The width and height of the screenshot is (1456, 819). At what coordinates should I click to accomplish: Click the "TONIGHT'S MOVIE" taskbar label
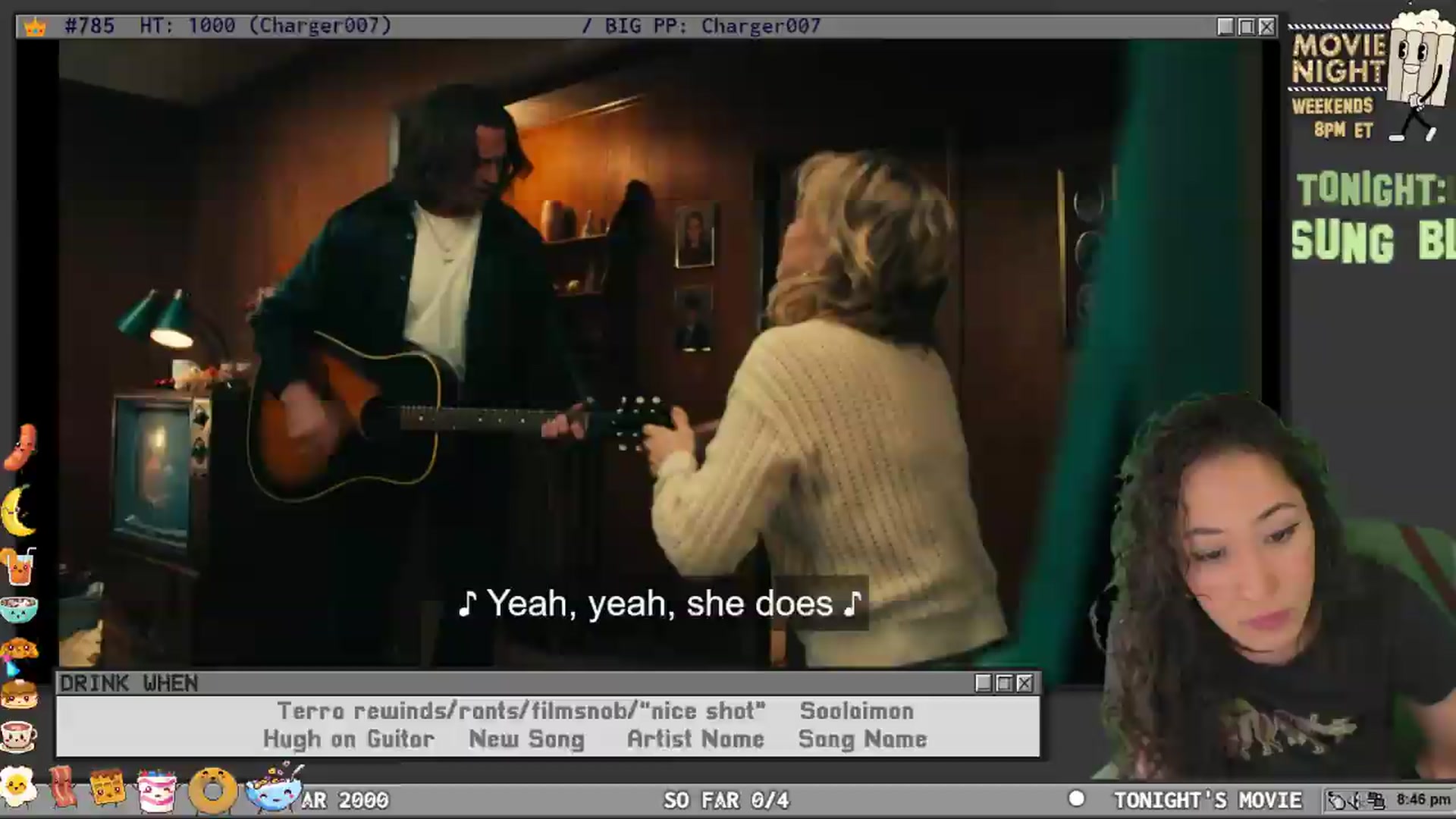[1208, 800]
